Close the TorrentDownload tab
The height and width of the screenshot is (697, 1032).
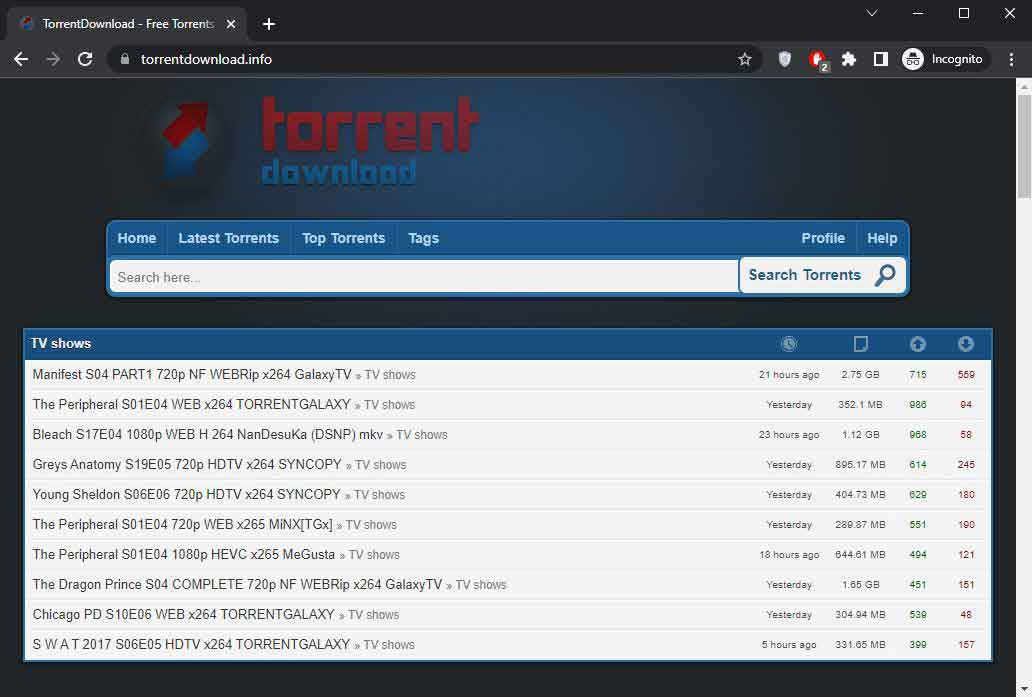pyautogui.click(x=231, y=24)
